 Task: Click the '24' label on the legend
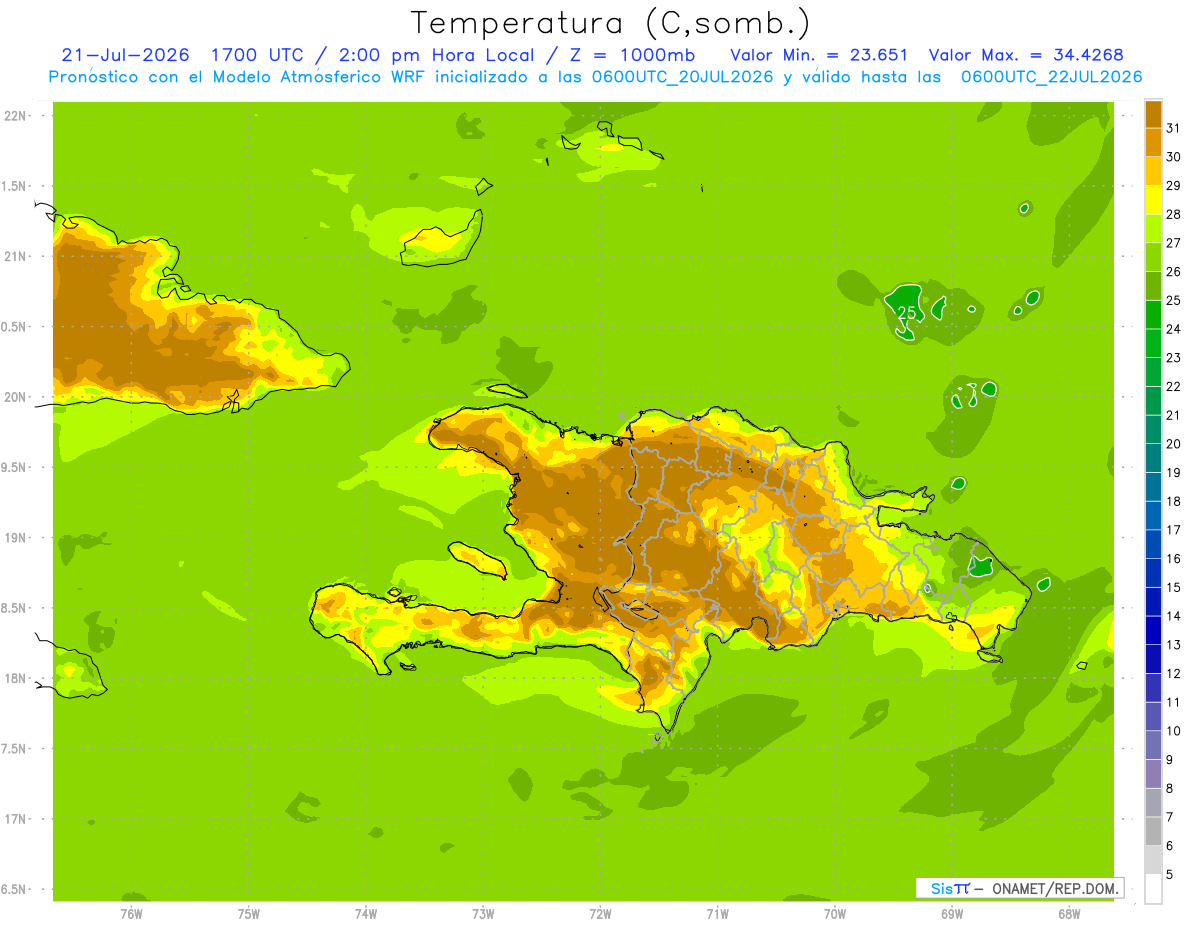click(1173, 329)
